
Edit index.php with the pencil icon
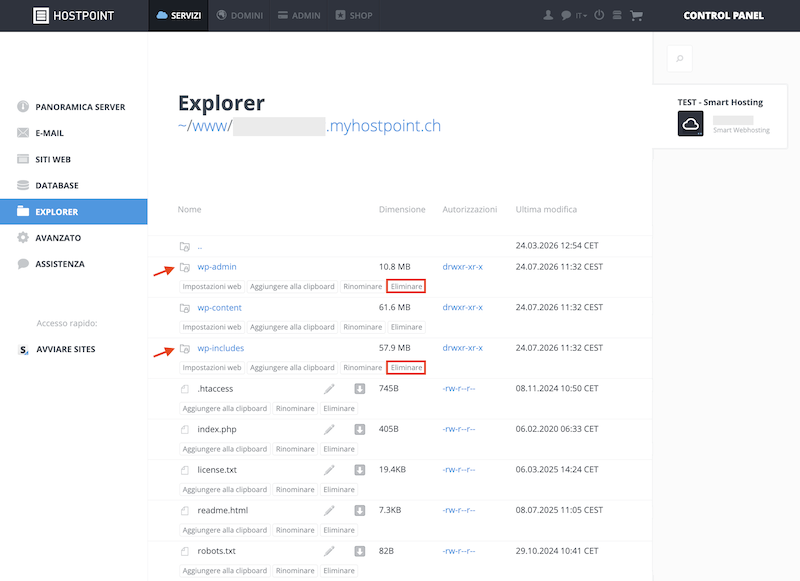(x=329, y=430)
